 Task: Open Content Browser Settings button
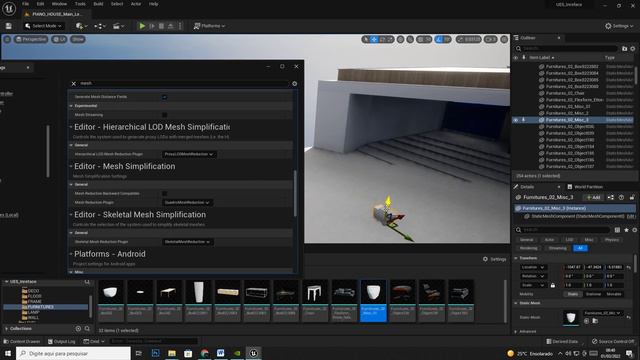[x=494, y=259]
